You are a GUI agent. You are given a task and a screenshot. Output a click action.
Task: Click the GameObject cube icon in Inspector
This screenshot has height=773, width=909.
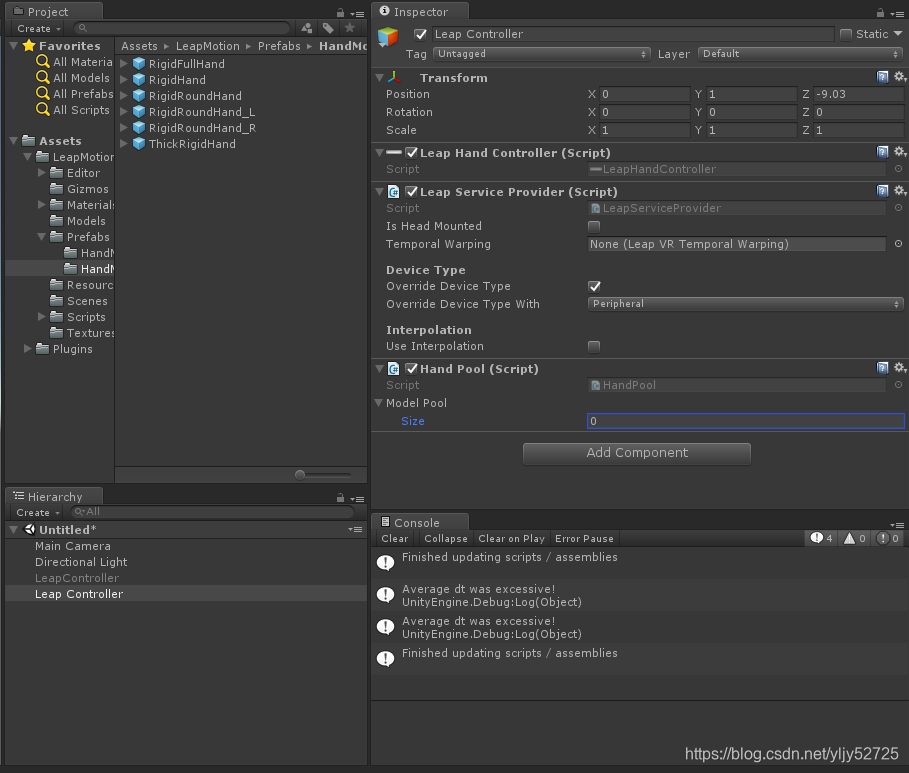tap(388, 37)
